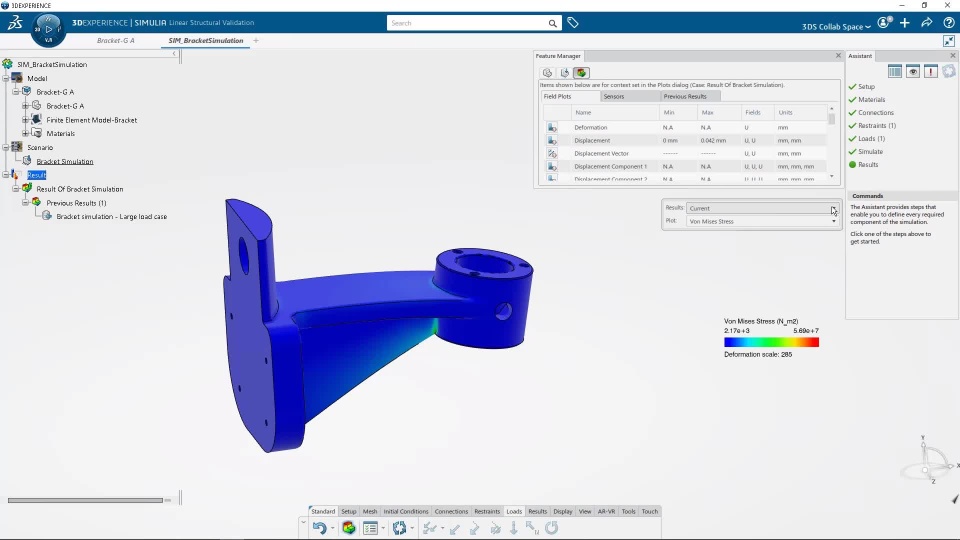Click the checklist Feature Manager toolbar icon
960x540 pixels.
(x=370, y=528)
